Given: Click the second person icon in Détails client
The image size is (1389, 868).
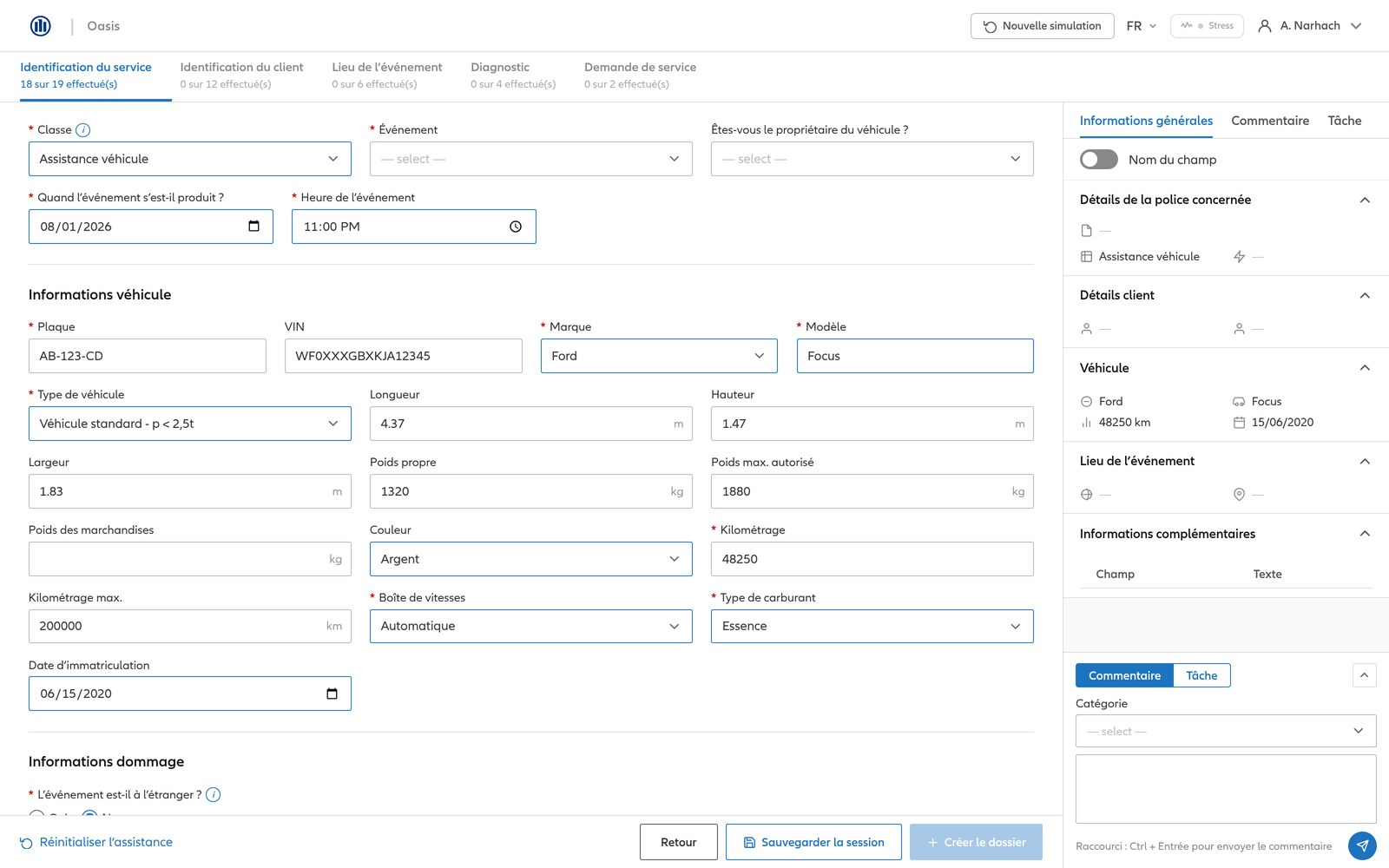Looking at the screenshot, I should tap(1239, 329).
